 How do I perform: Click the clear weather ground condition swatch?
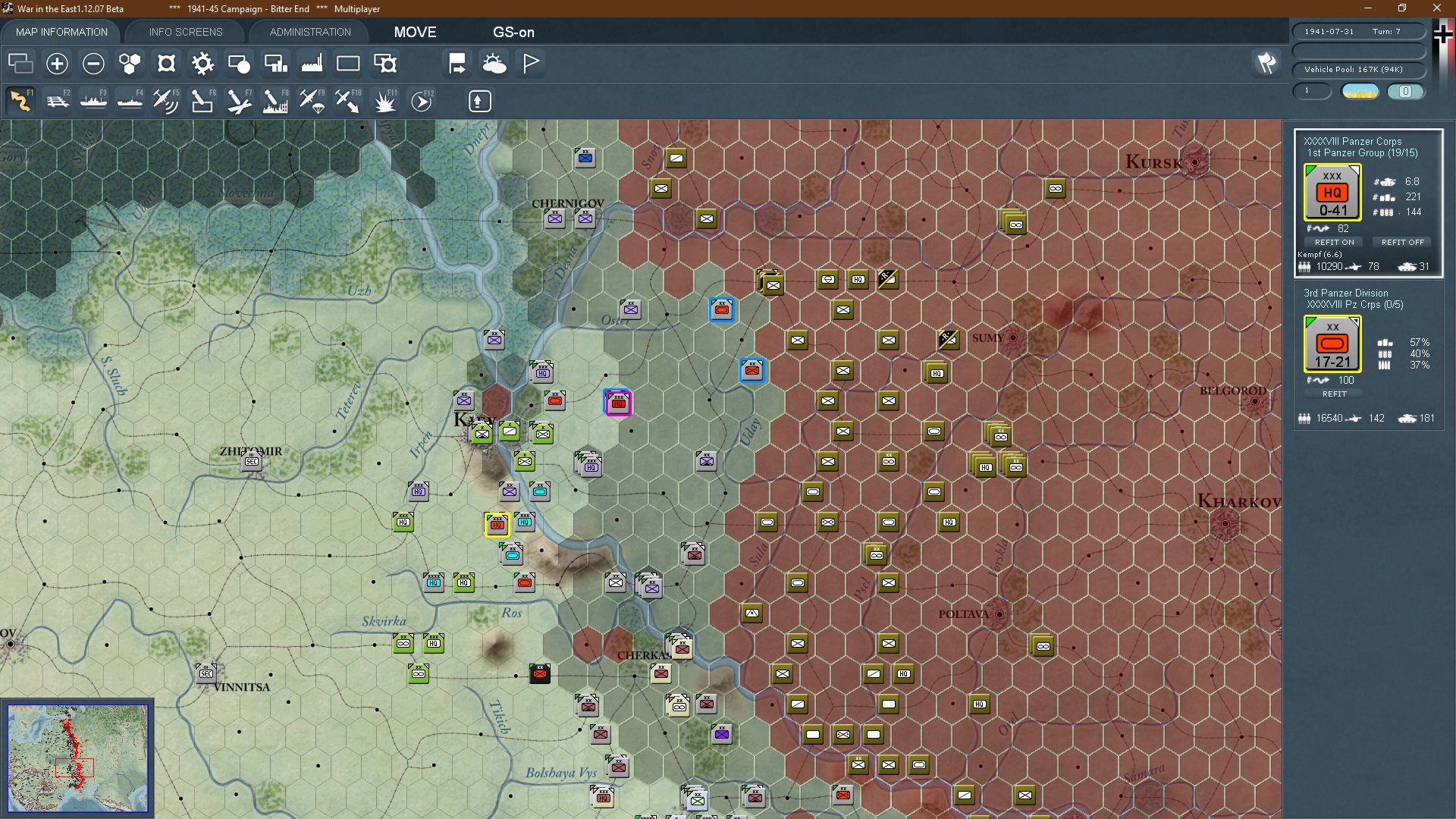[1360, 92]
